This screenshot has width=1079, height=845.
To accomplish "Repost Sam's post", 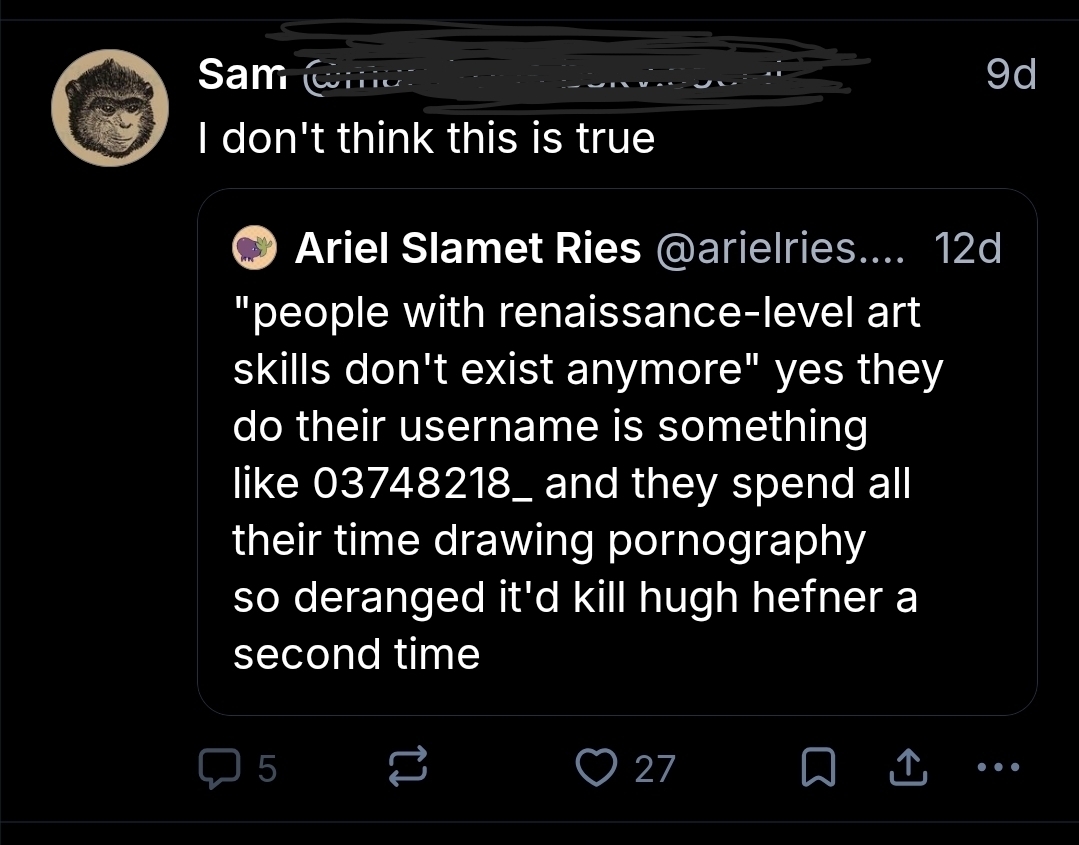I will click(406, 767).
